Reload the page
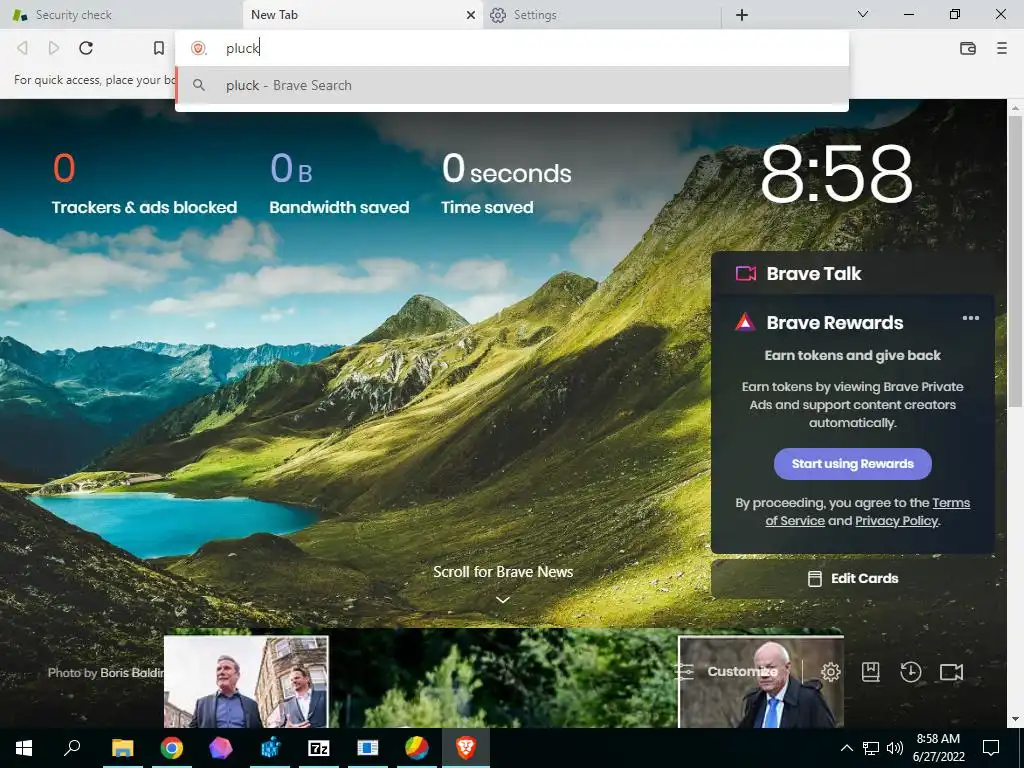 pyautogui.click(x=86, y=48)
